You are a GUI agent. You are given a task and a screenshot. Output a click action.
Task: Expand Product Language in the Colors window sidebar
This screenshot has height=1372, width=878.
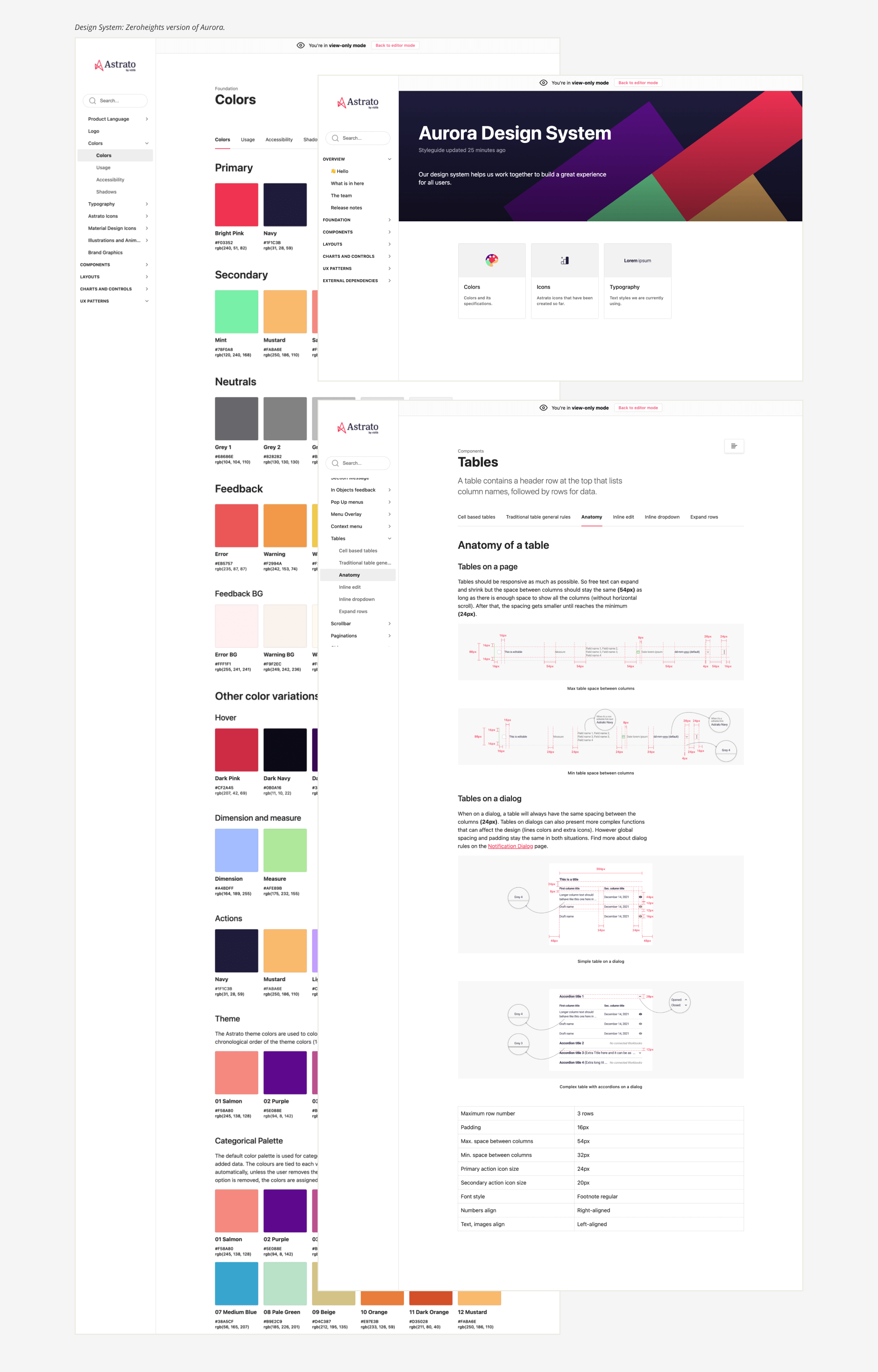(x=147, y=119)
